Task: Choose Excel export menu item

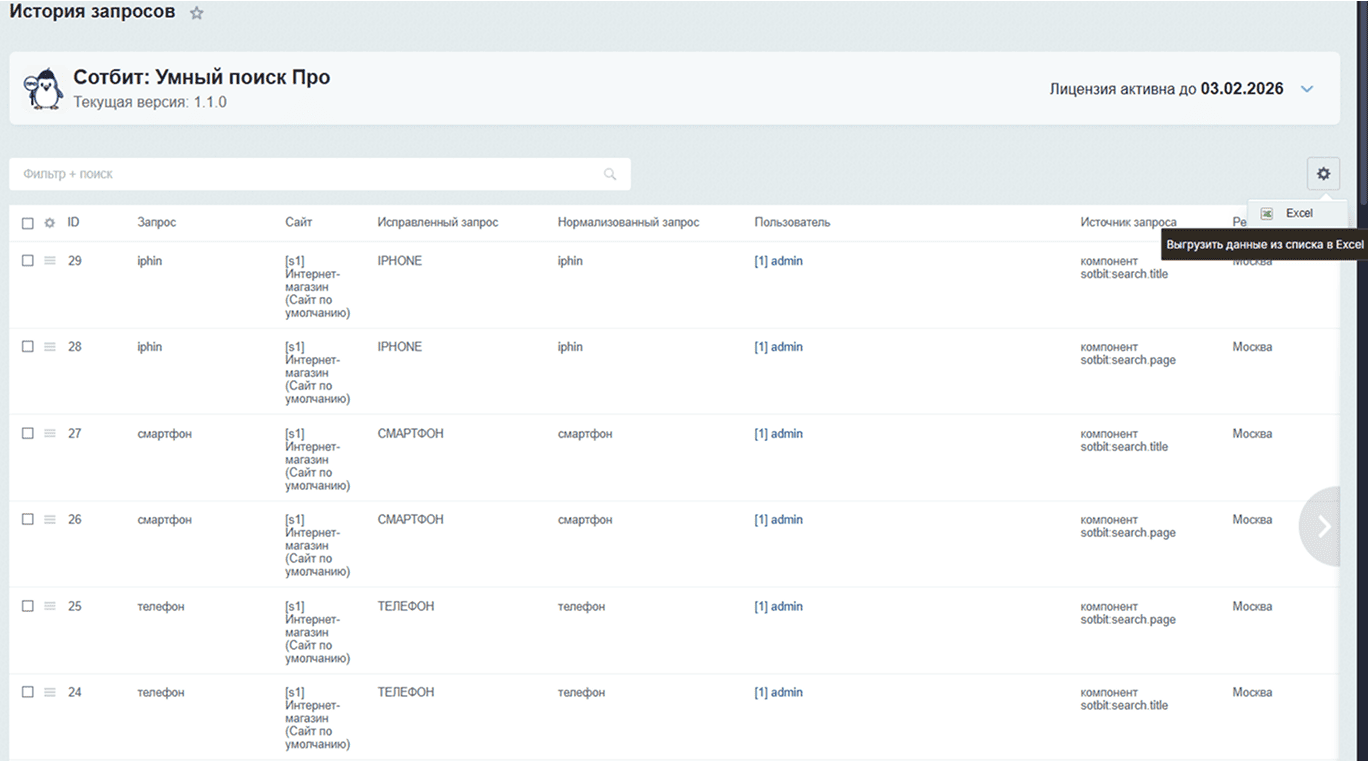Action: point(1297,213)
